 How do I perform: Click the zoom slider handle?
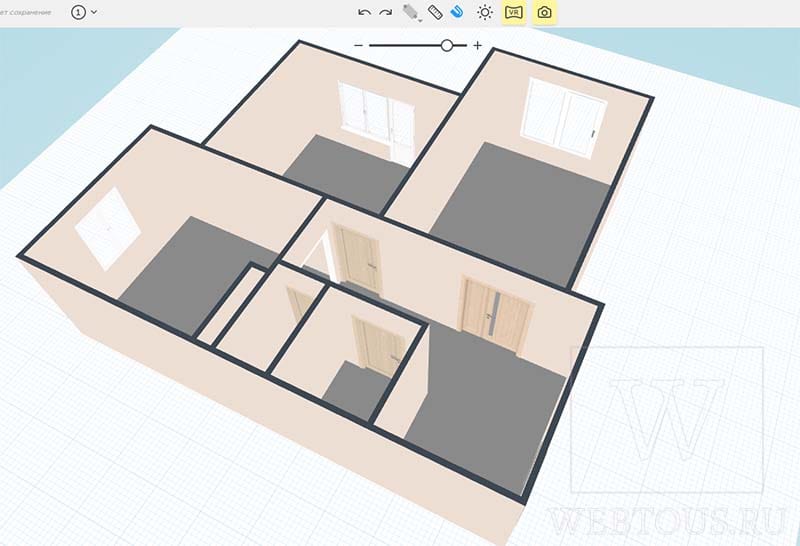(x=446, y=45)
